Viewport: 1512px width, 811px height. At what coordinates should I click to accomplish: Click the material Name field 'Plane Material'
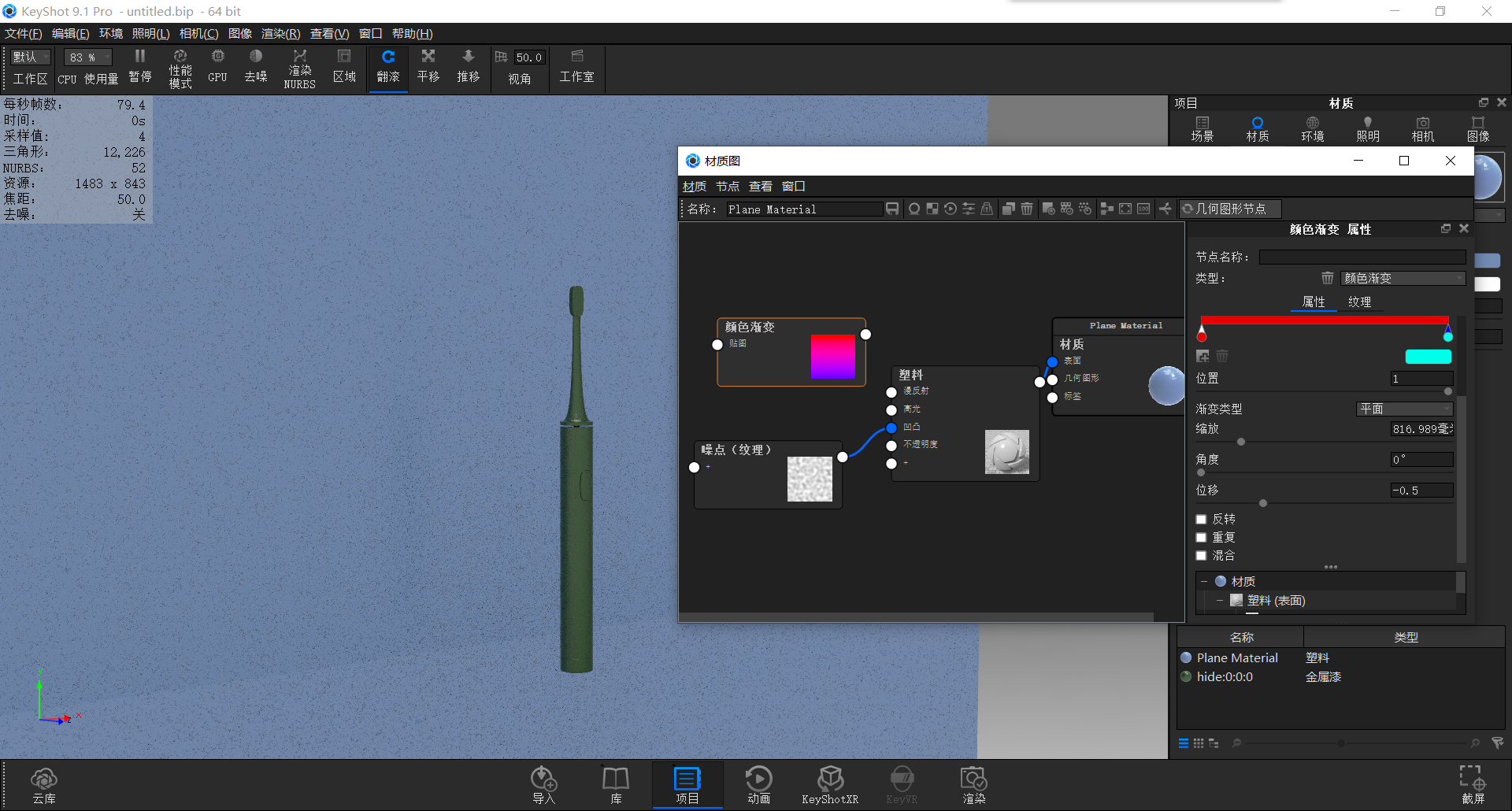coord(803,209)
